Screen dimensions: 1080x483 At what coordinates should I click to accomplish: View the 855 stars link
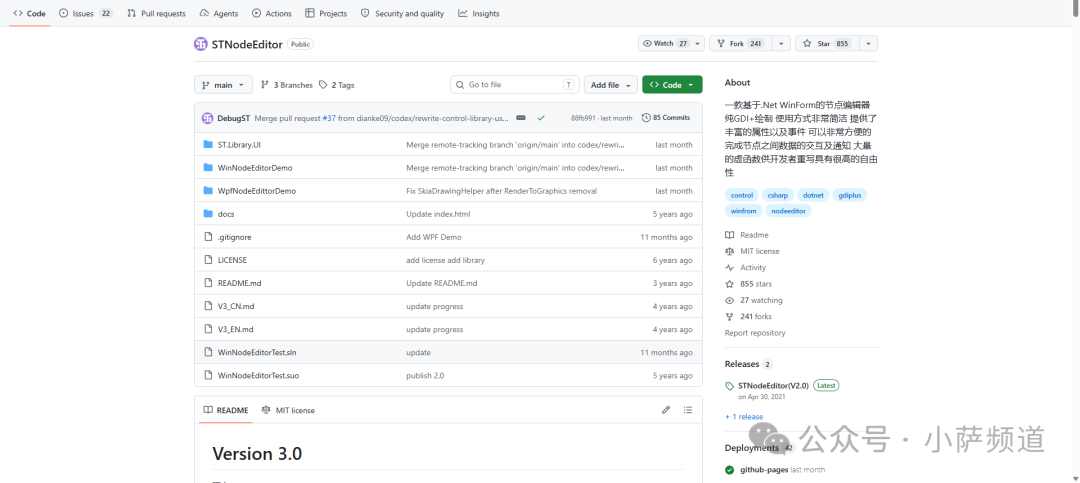(749, 284)
